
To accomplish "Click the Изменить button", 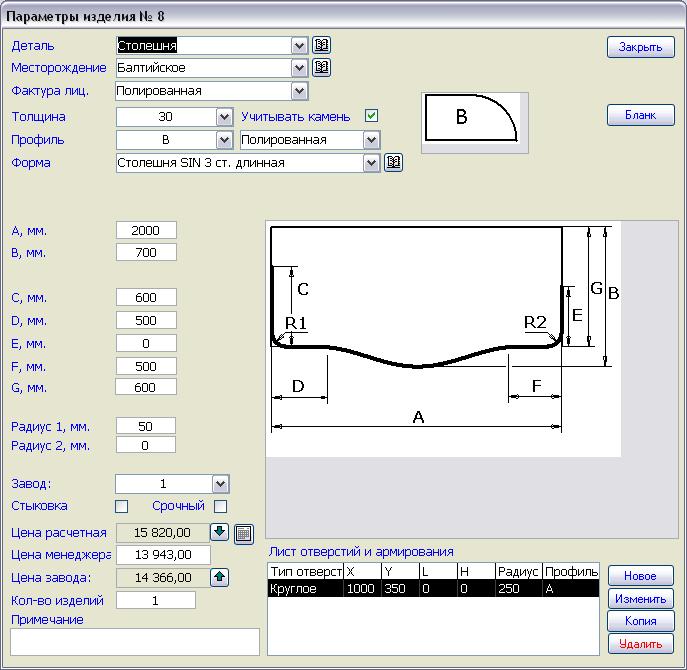I will point(641,599).
